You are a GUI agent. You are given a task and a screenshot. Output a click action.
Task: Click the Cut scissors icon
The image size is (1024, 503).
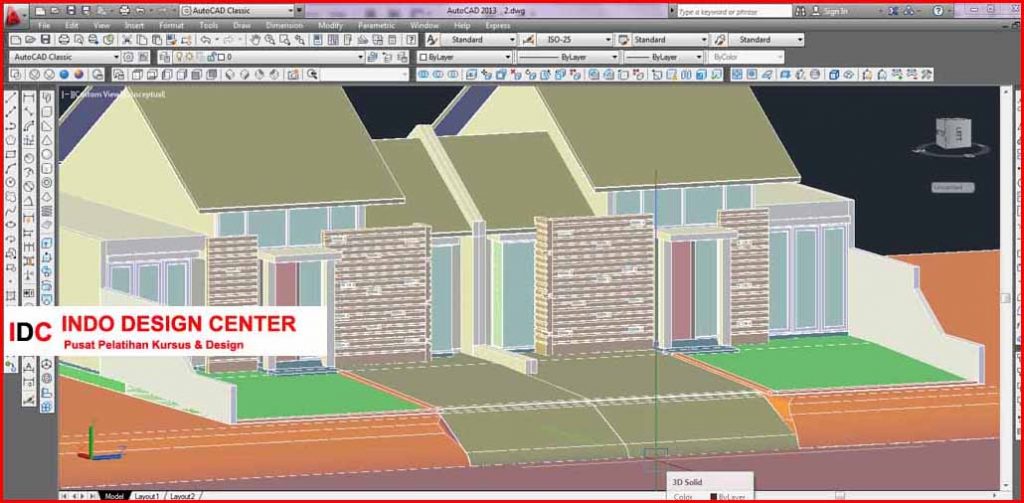(127, 40)
